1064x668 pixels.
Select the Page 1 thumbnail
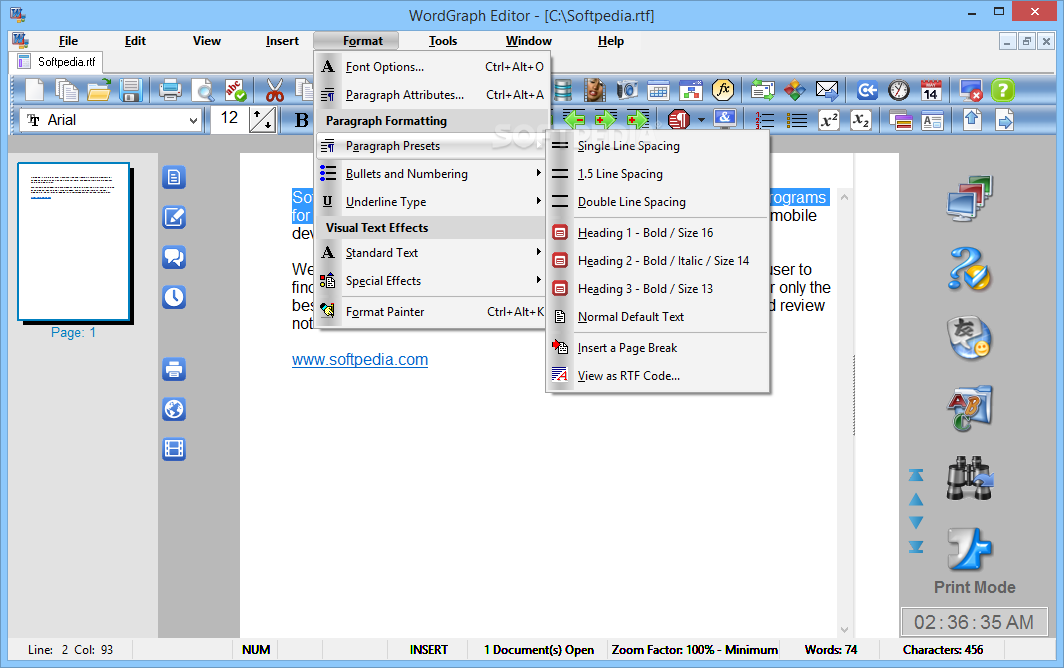[x=74, y=242]
